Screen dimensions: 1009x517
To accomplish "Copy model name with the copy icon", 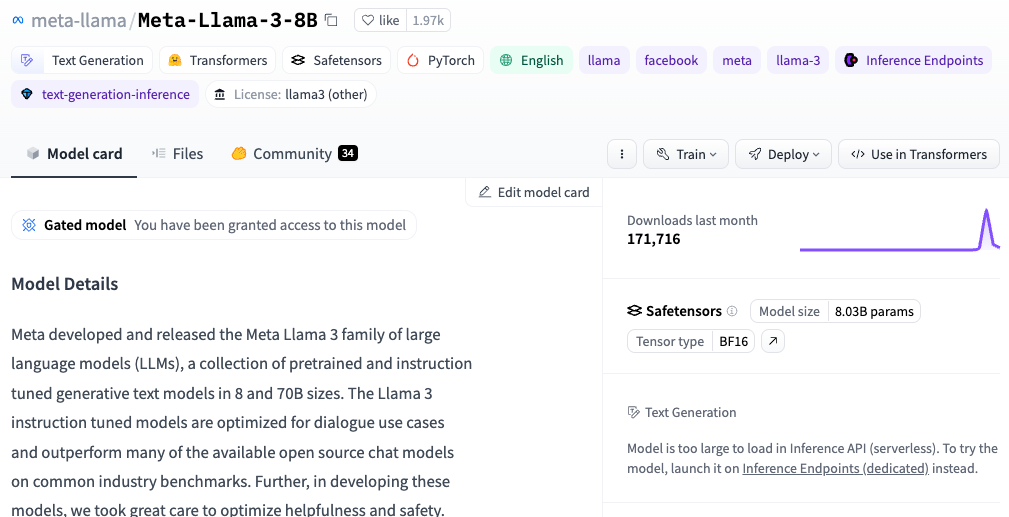I will [x=332, y=20].
